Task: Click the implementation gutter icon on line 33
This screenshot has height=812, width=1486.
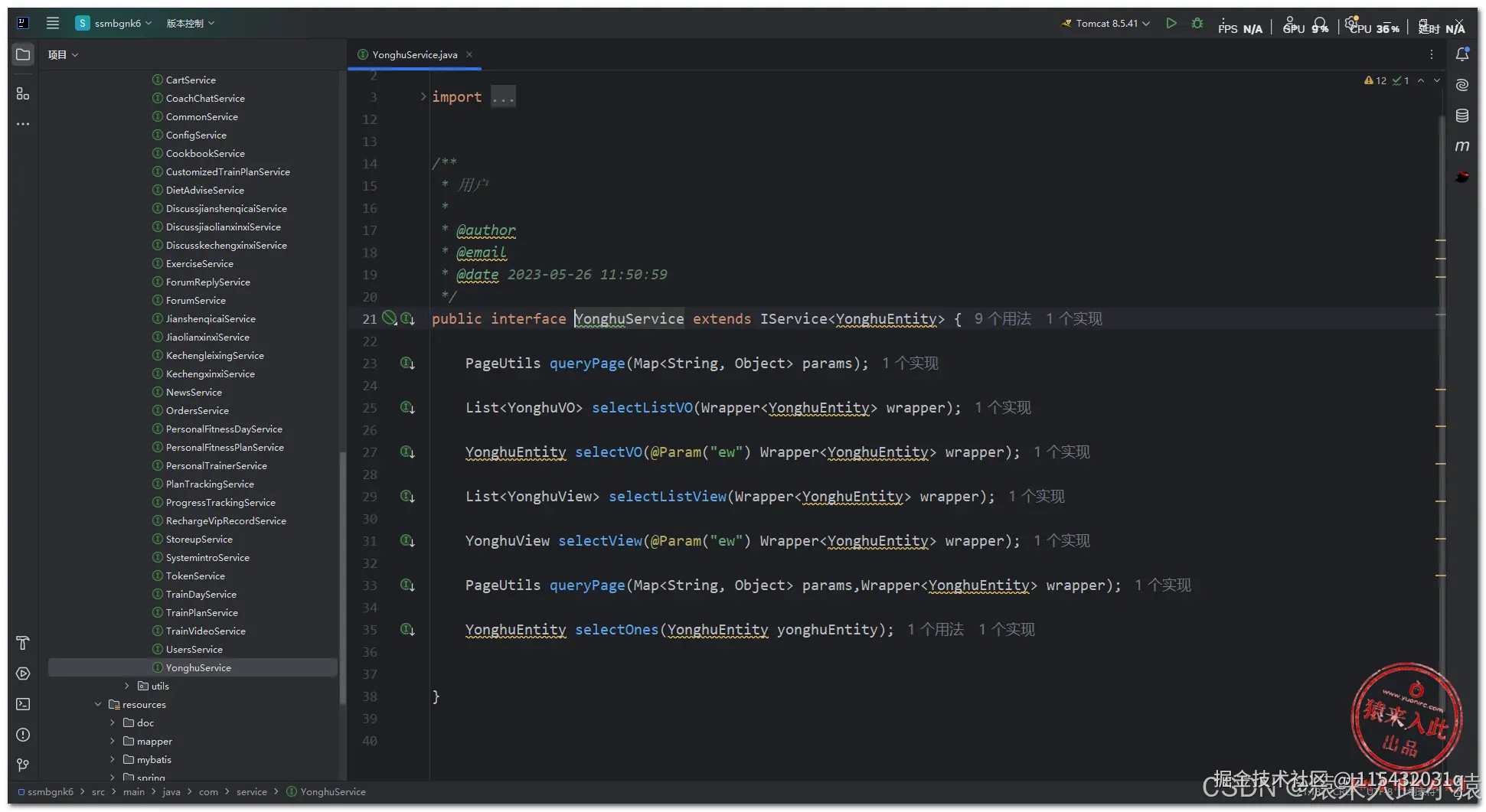Action: pyautogui.click(x=408, y=585)
